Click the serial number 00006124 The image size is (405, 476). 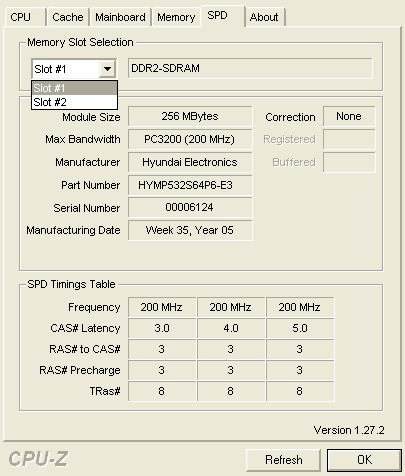[190, 207]
